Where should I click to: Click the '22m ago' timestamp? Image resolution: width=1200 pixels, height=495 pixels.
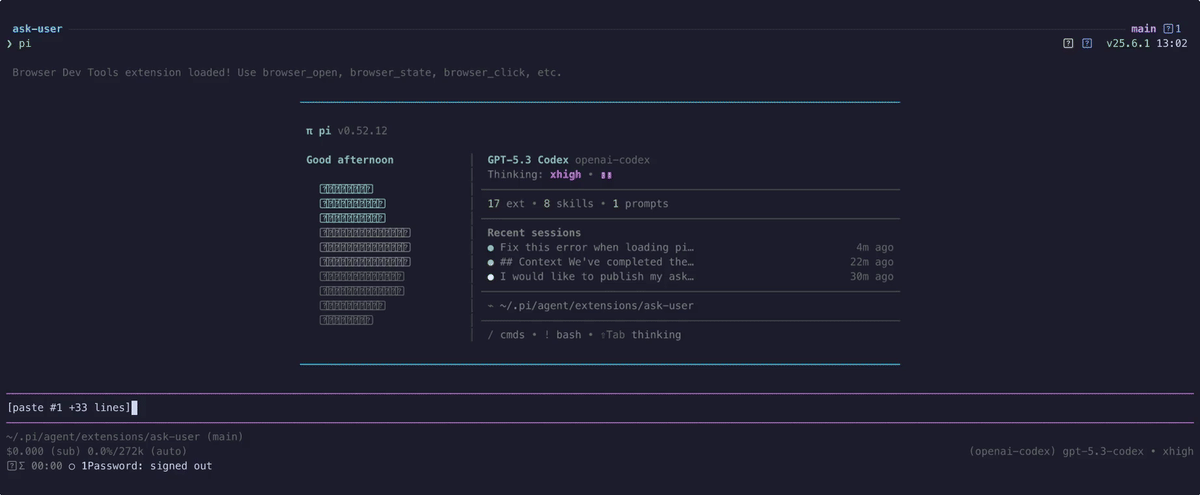pos(872,262)
